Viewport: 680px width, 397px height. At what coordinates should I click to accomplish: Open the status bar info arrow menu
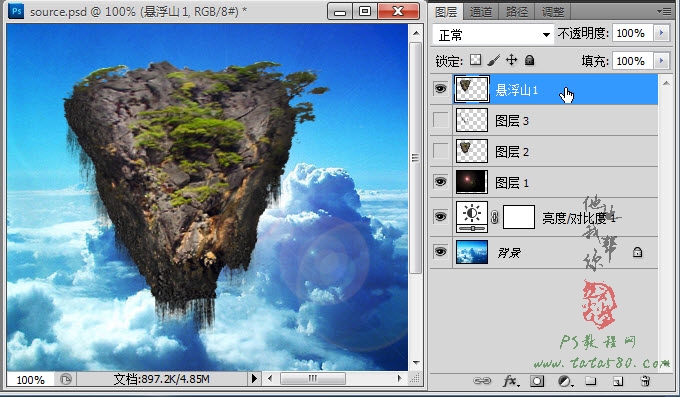tap(254, 379)
